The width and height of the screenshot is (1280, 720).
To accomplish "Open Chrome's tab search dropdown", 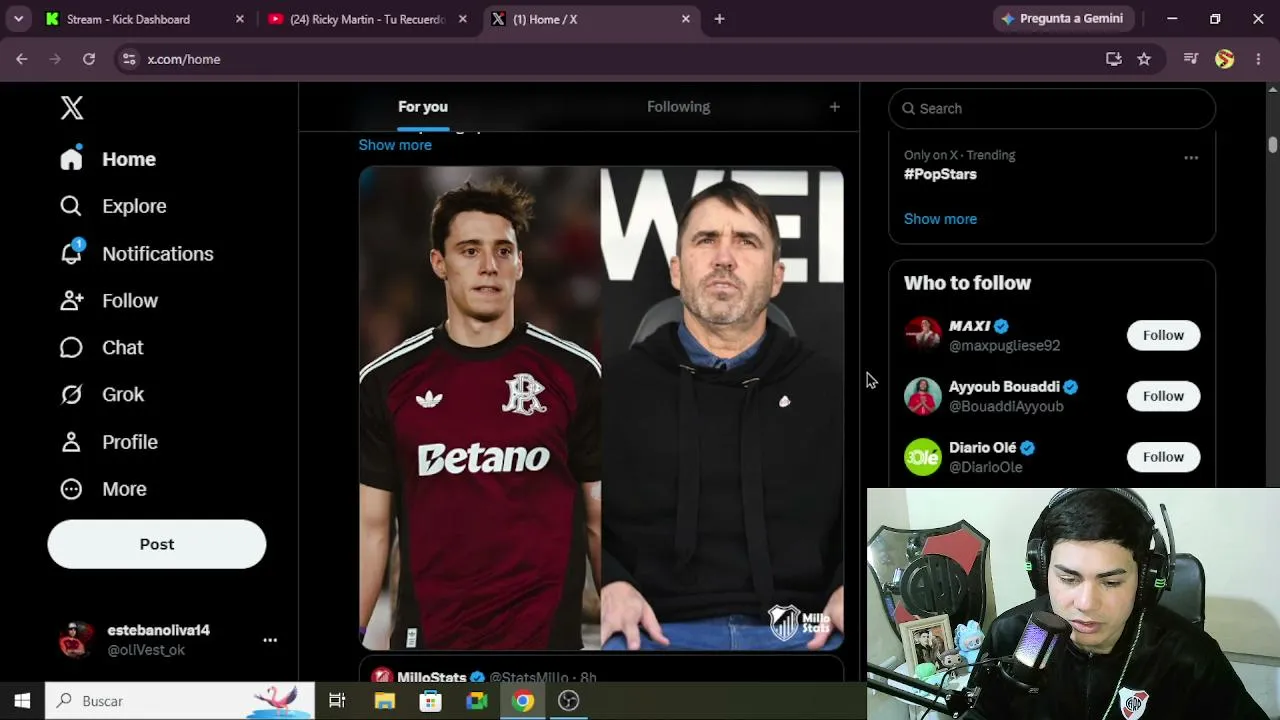I will point(18,19).
